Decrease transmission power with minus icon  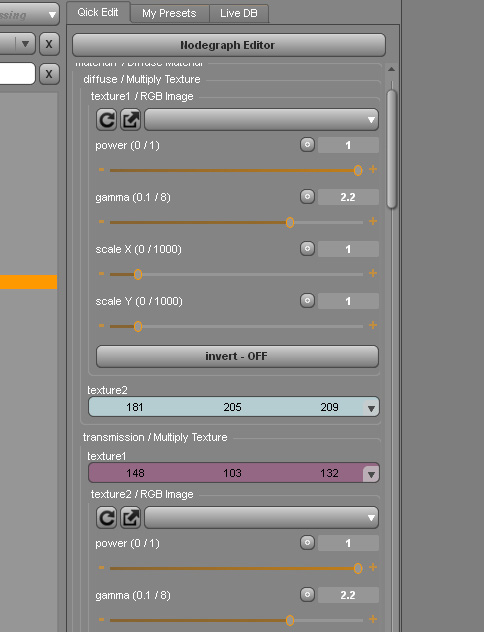(102, 568)
